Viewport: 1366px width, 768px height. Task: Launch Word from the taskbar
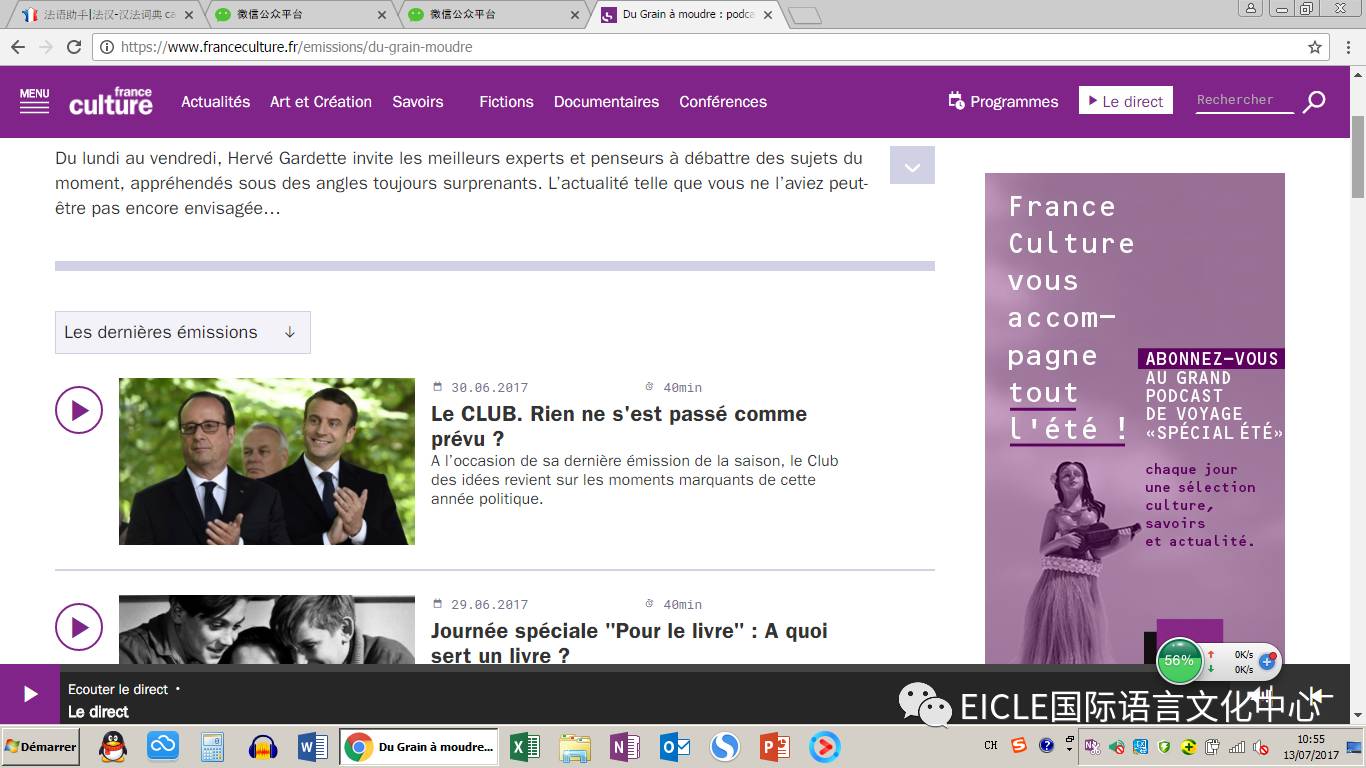click(x=313, y=746)
